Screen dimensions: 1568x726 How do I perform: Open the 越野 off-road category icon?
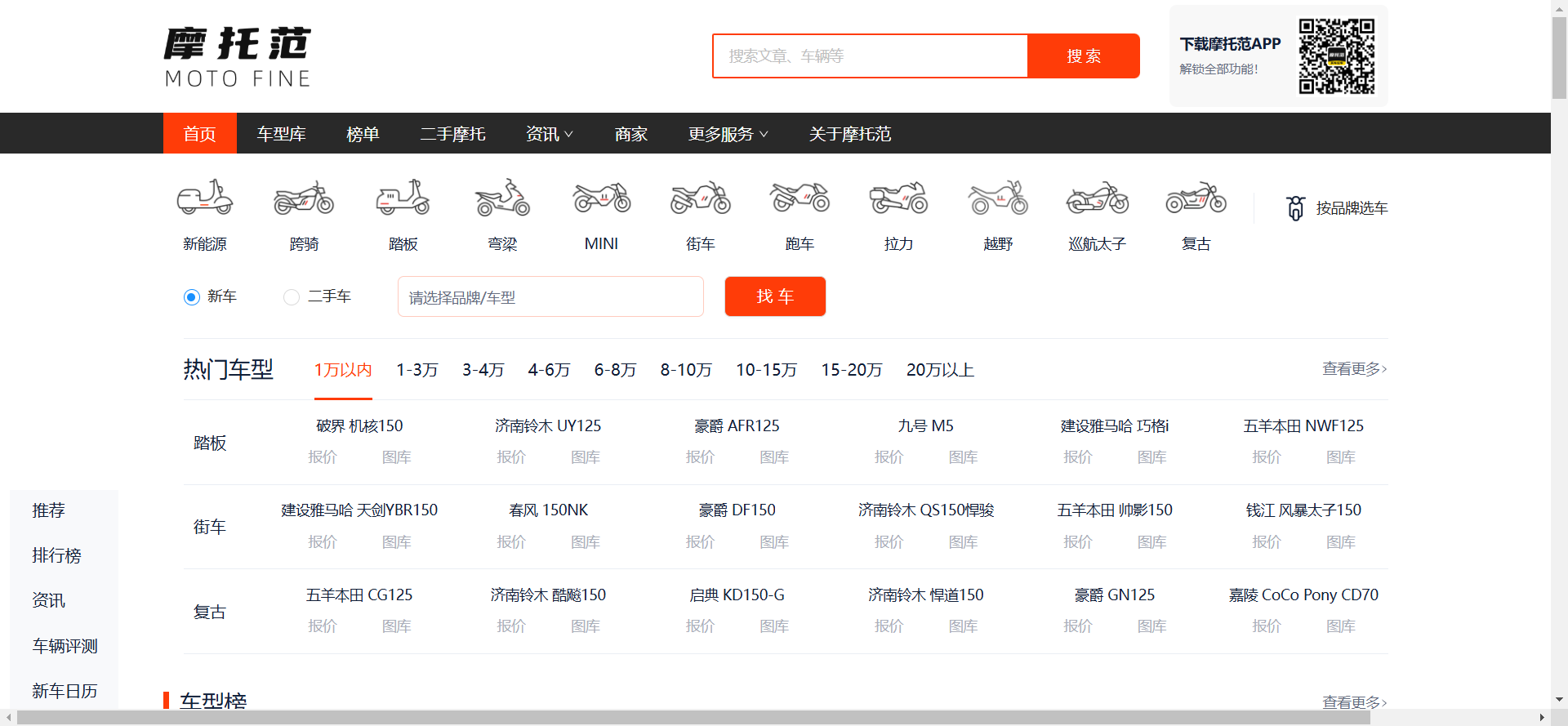tap(998, 198)
